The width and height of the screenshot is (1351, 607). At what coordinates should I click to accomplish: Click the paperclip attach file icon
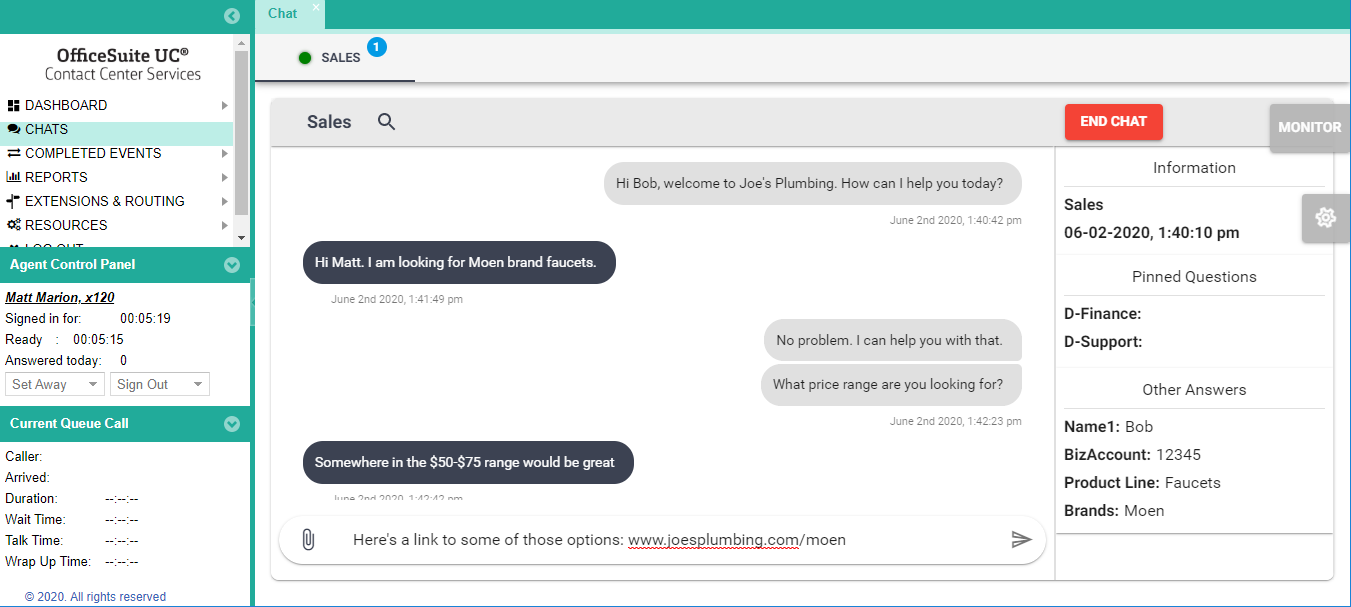[308, 540]
